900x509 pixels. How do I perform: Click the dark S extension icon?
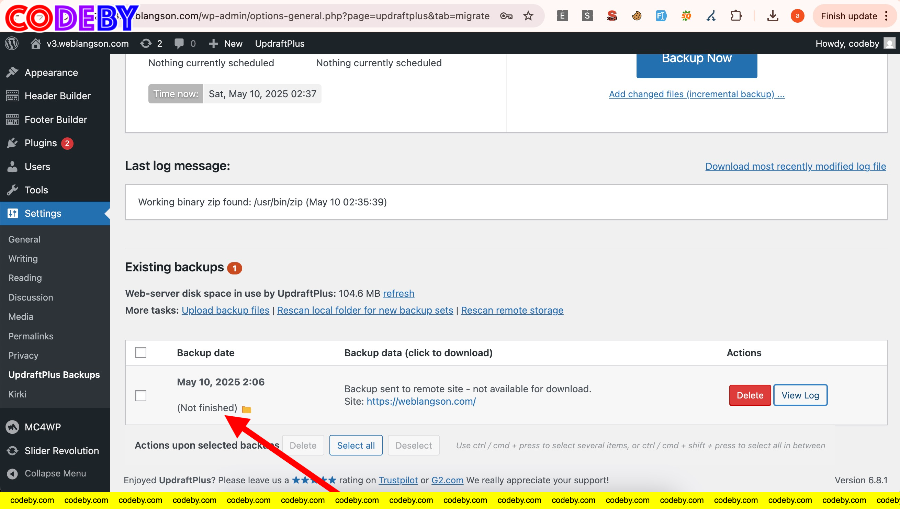587,16
